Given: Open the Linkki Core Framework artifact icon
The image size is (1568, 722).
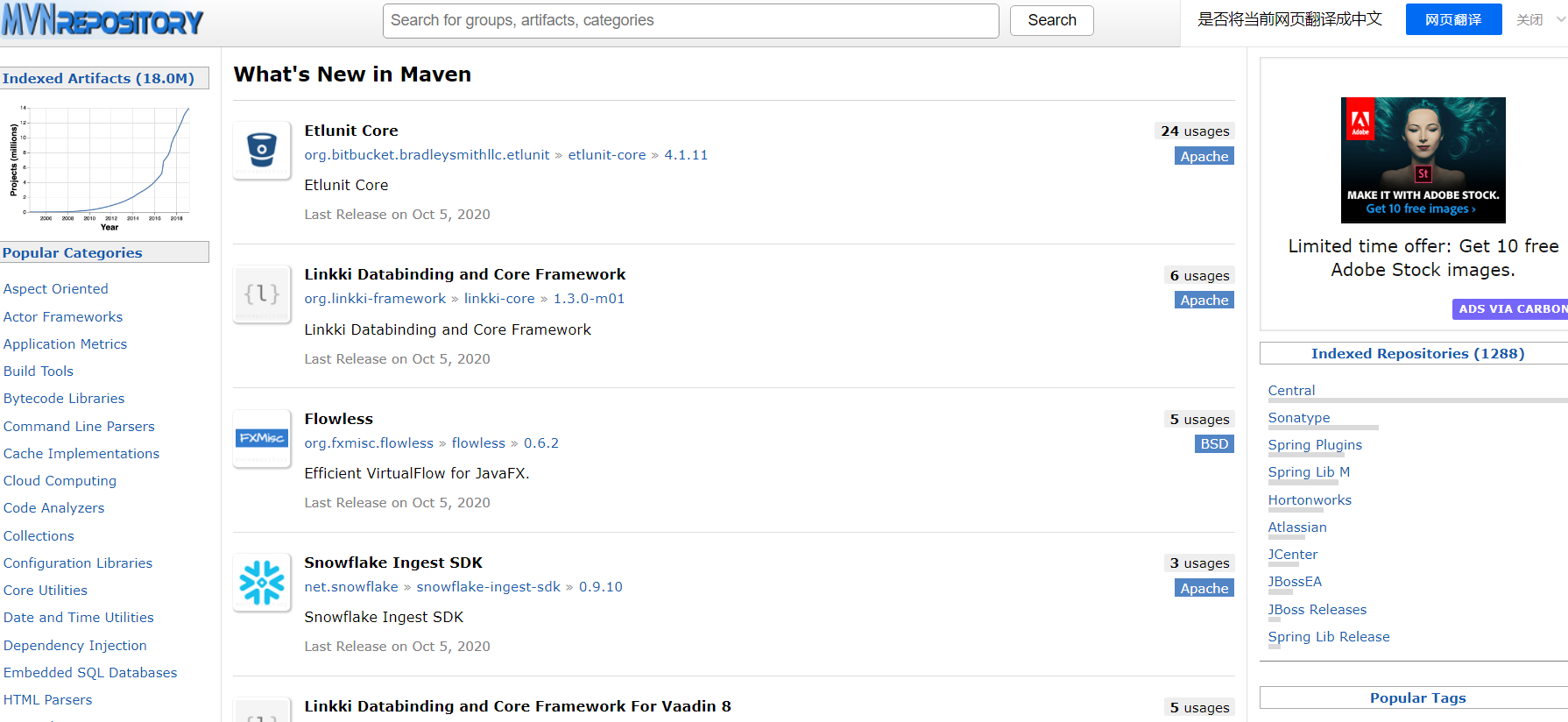Looking at the screenshot, I should [x=262, y=294].
